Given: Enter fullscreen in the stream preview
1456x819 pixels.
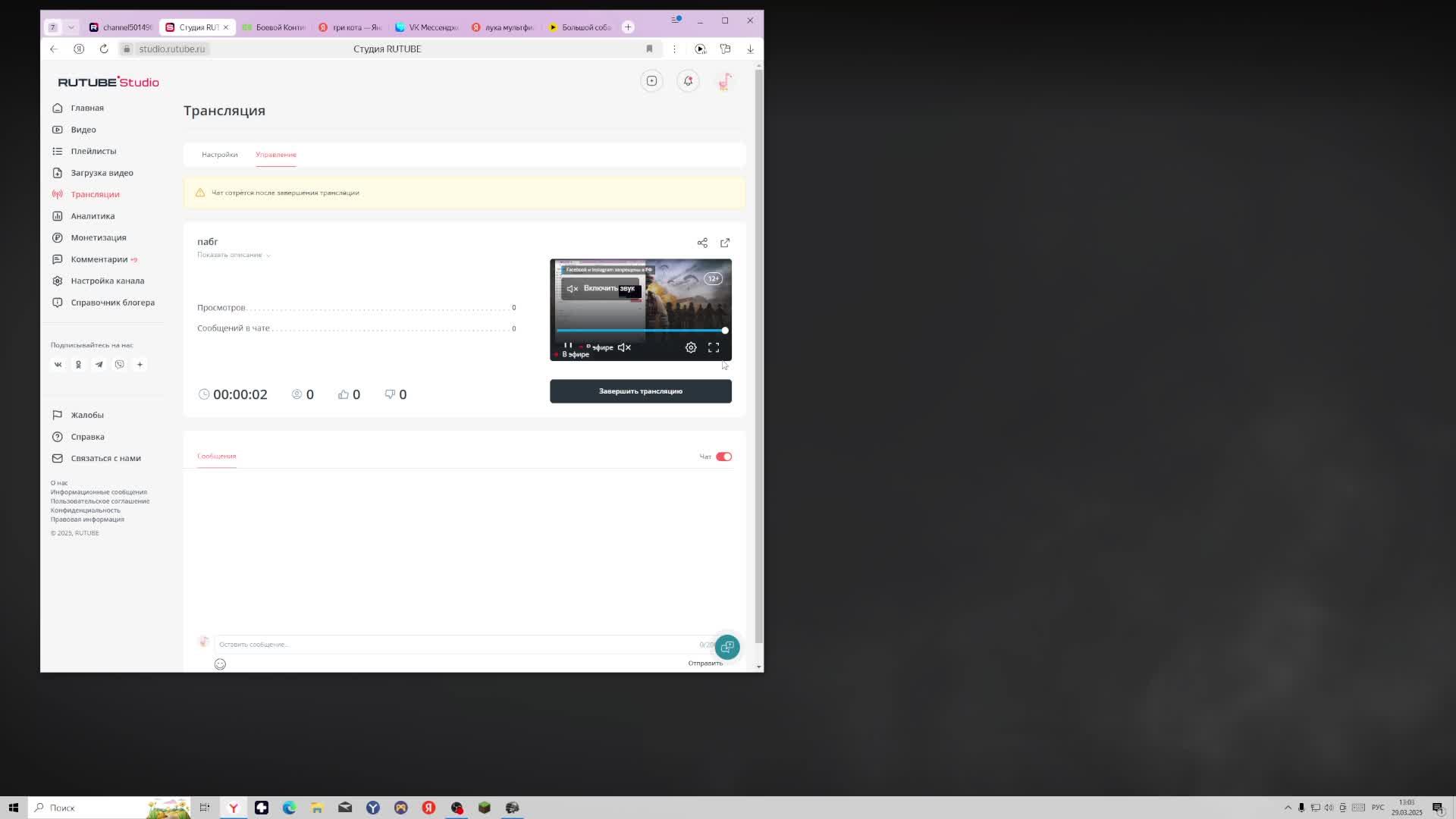Looking at the screenshot, I should [x=714, y=347].
